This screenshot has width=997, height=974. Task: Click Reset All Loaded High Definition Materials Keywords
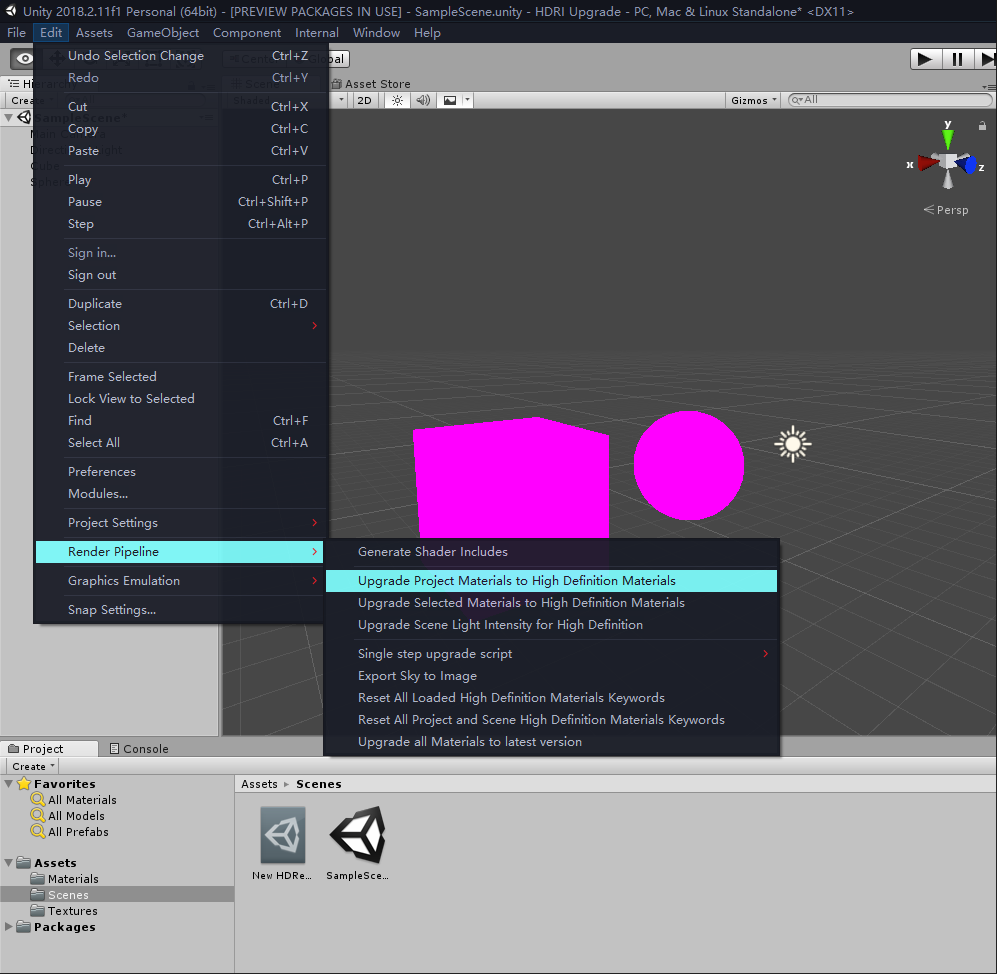coord(551,697)
